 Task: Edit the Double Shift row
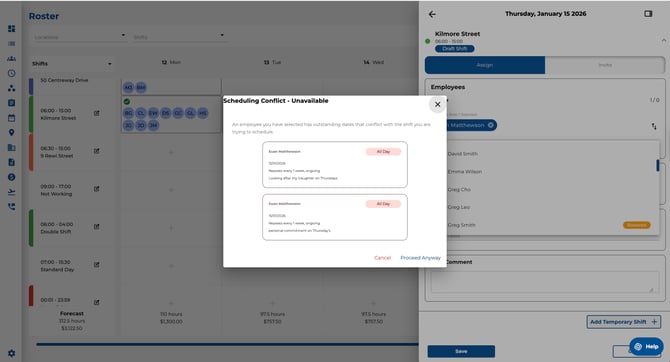97,227
